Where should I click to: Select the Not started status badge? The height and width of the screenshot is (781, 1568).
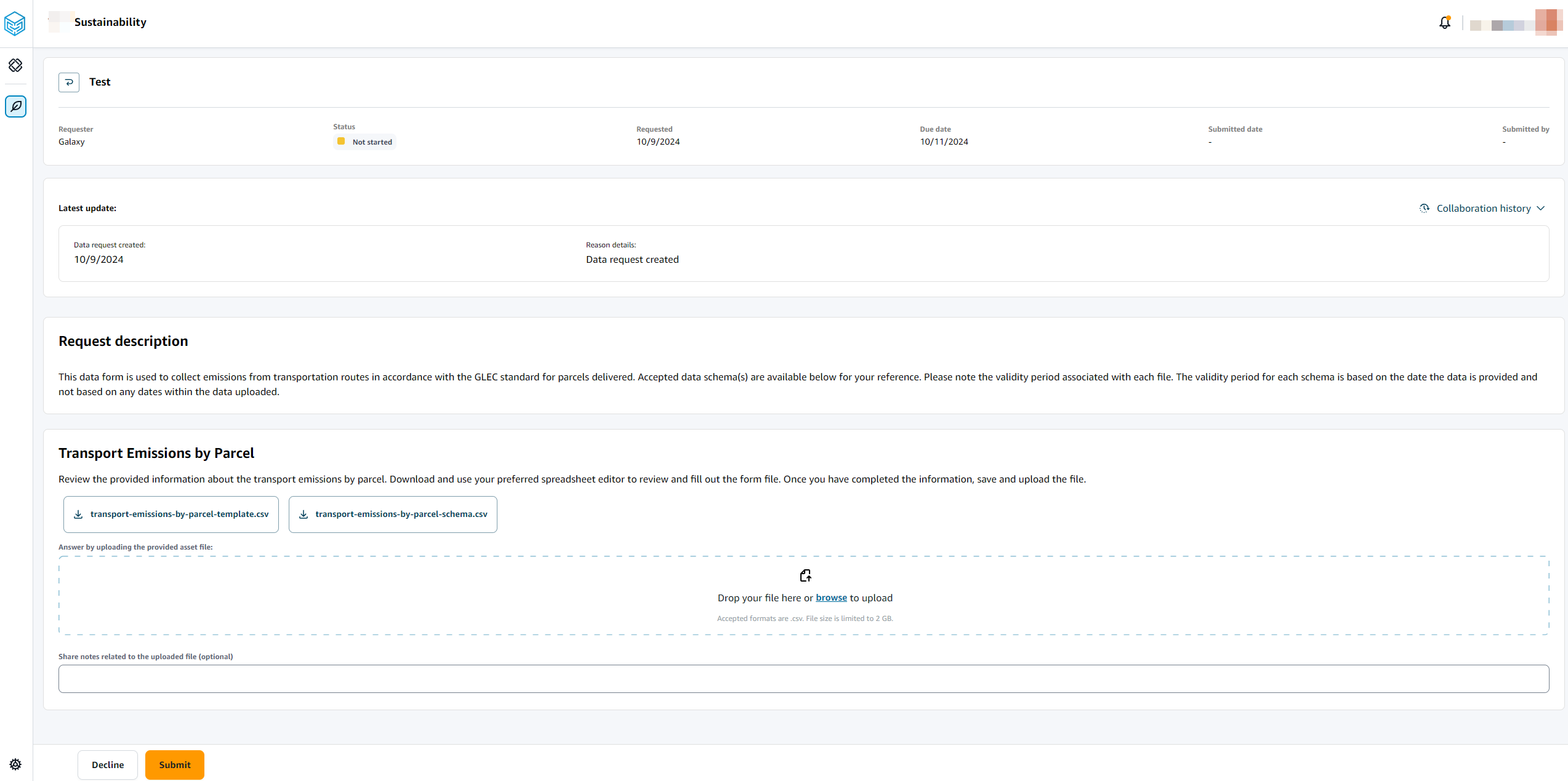[x=364, y=142]
